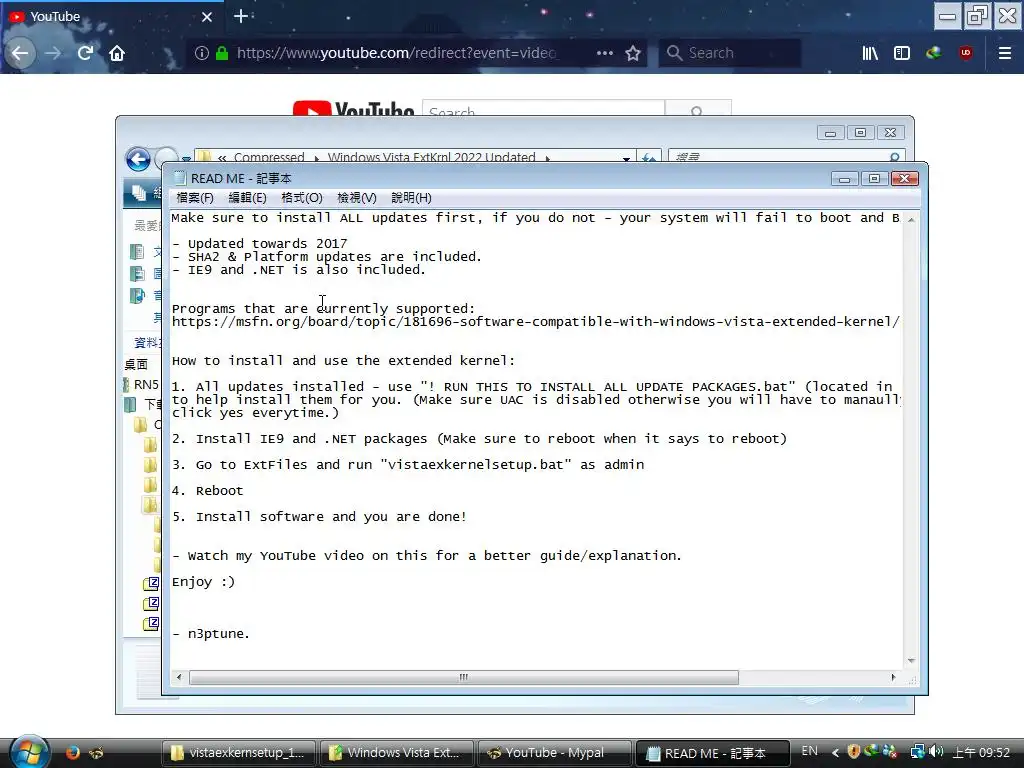Screen dimensions: 1024x768
Task: Open the 格式(O) menu in Notepad
Action: point(302,198)
